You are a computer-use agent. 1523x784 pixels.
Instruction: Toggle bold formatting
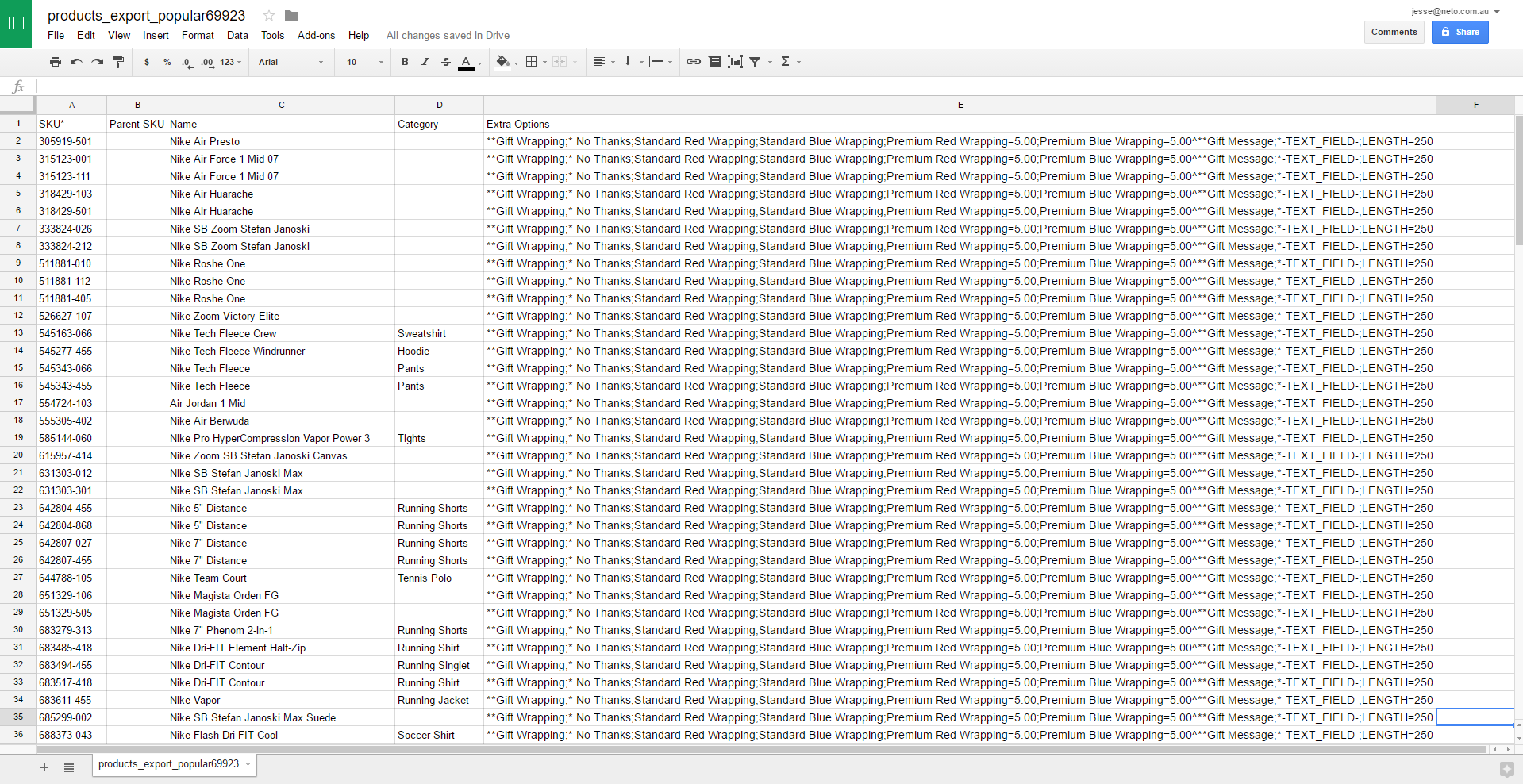(405, 62)
